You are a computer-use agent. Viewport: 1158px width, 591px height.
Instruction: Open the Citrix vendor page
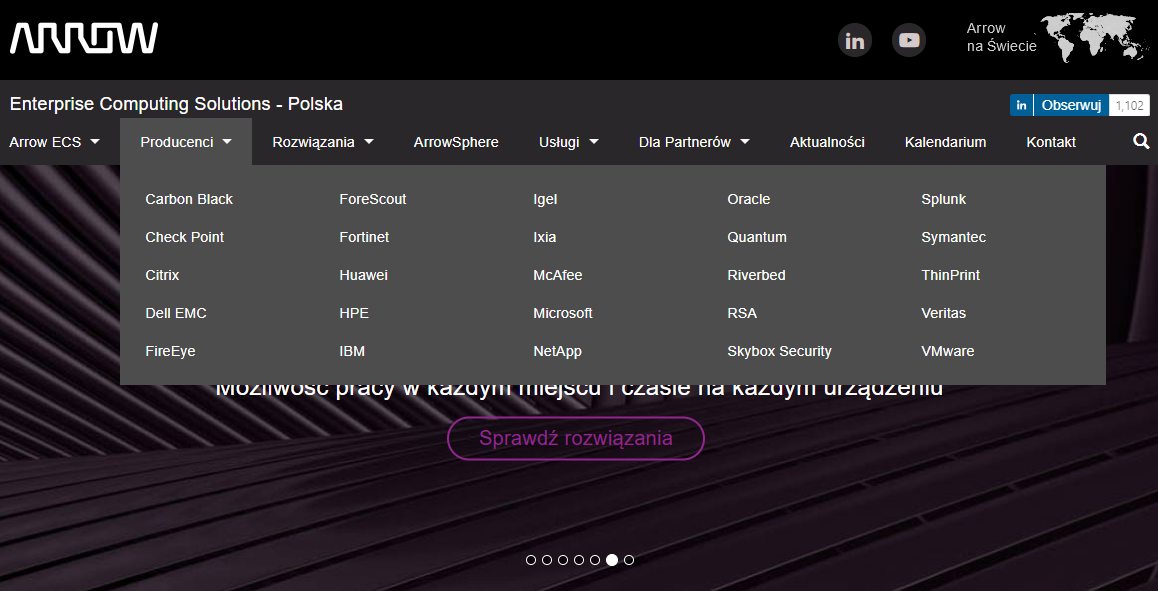click(x=162, y=275)
